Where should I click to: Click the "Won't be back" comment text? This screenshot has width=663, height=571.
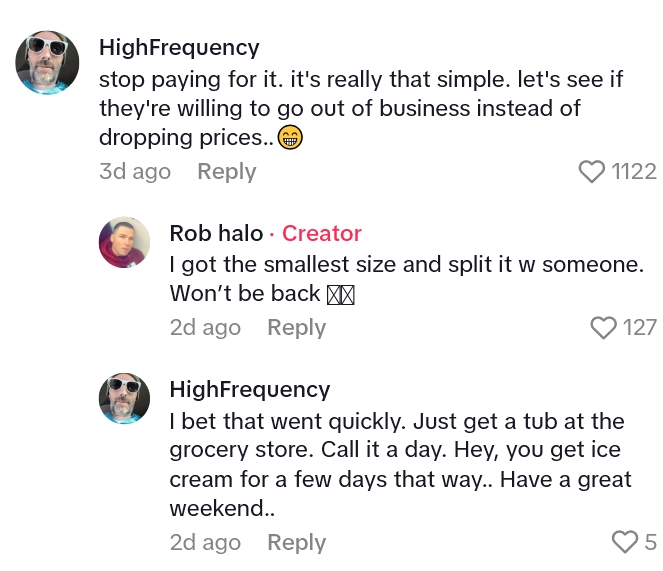[245, 294]
